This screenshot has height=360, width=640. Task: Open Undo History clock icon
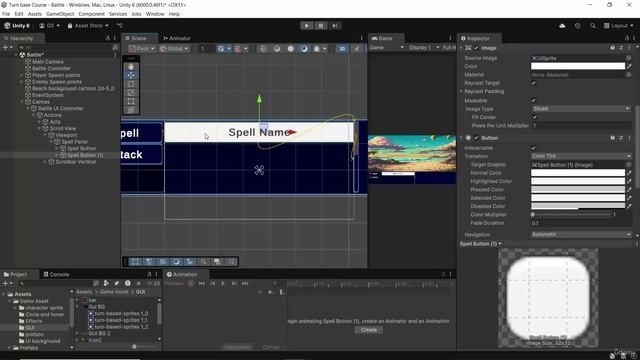[577, 26]
